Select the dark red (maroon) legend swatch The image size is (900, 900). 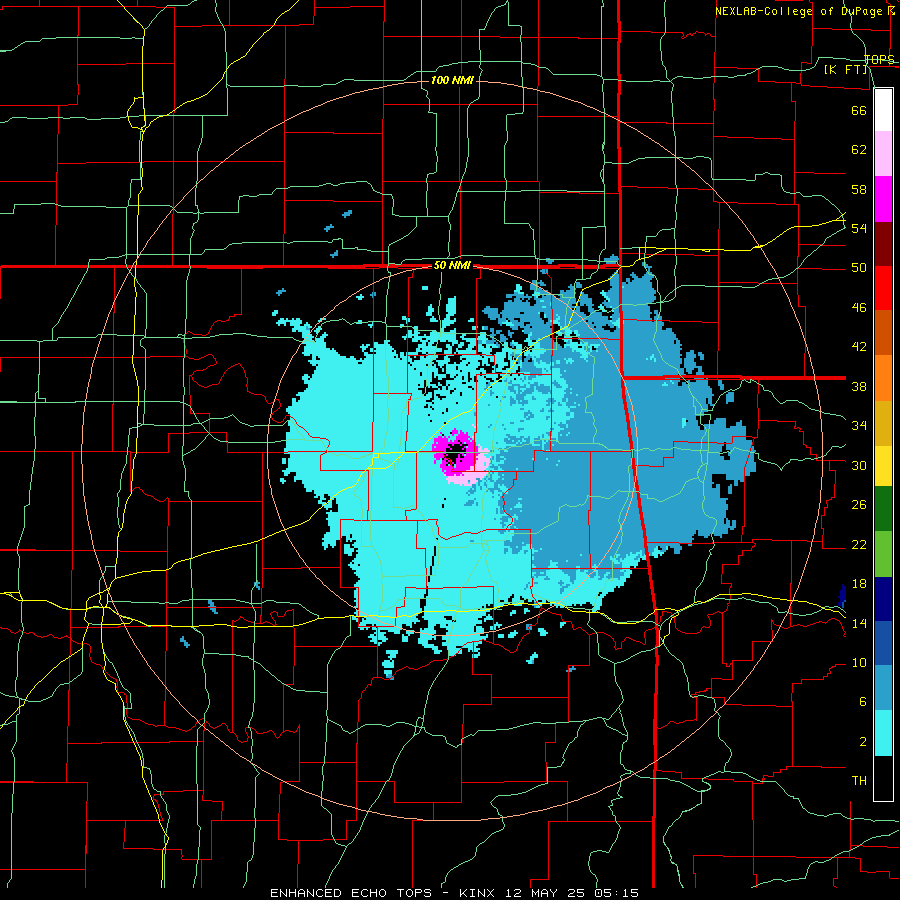pos(883,243)
